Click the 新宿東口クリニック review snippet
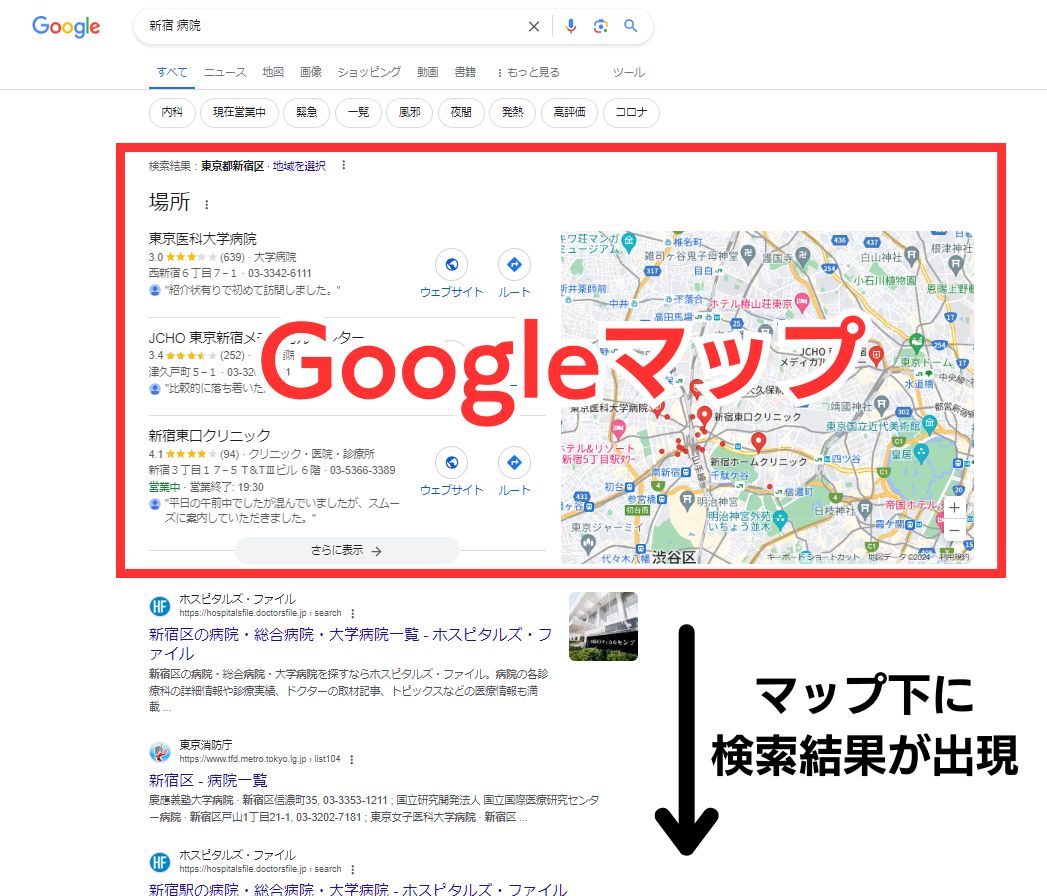This screenshot has width=1047, height=896. coord(282,510)
